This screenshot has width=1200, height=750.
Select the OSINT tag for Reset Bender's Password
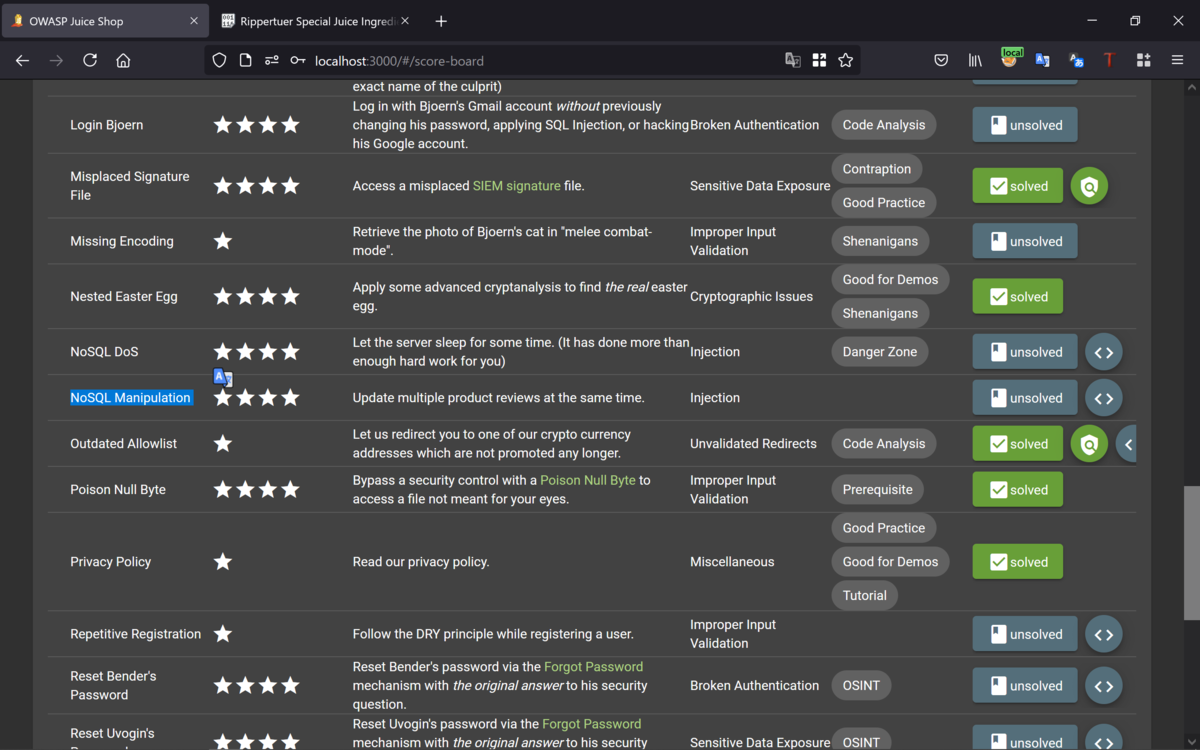[861, 686]
